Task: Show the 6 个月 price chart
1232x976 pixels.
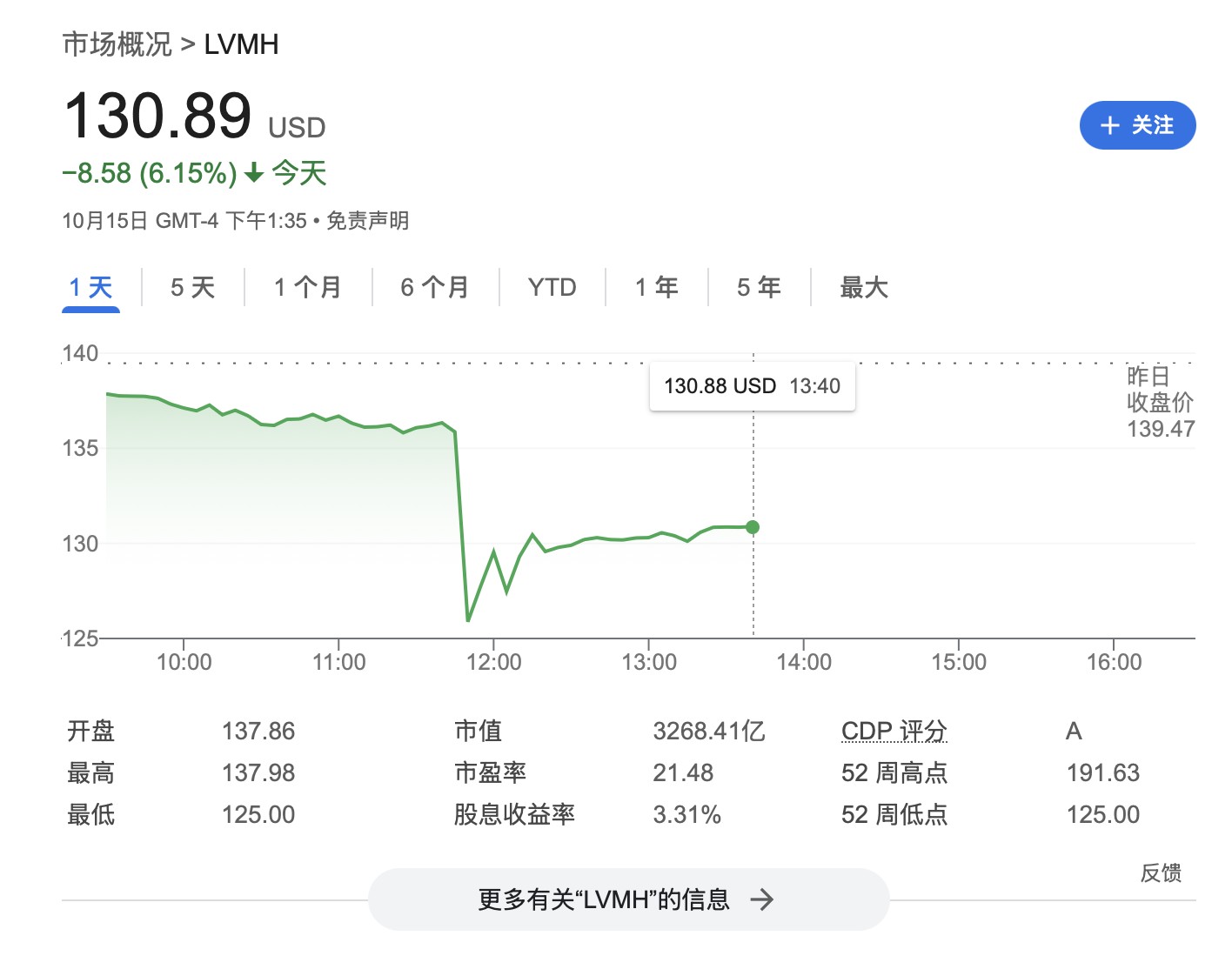Action: [x=434, y=287]
